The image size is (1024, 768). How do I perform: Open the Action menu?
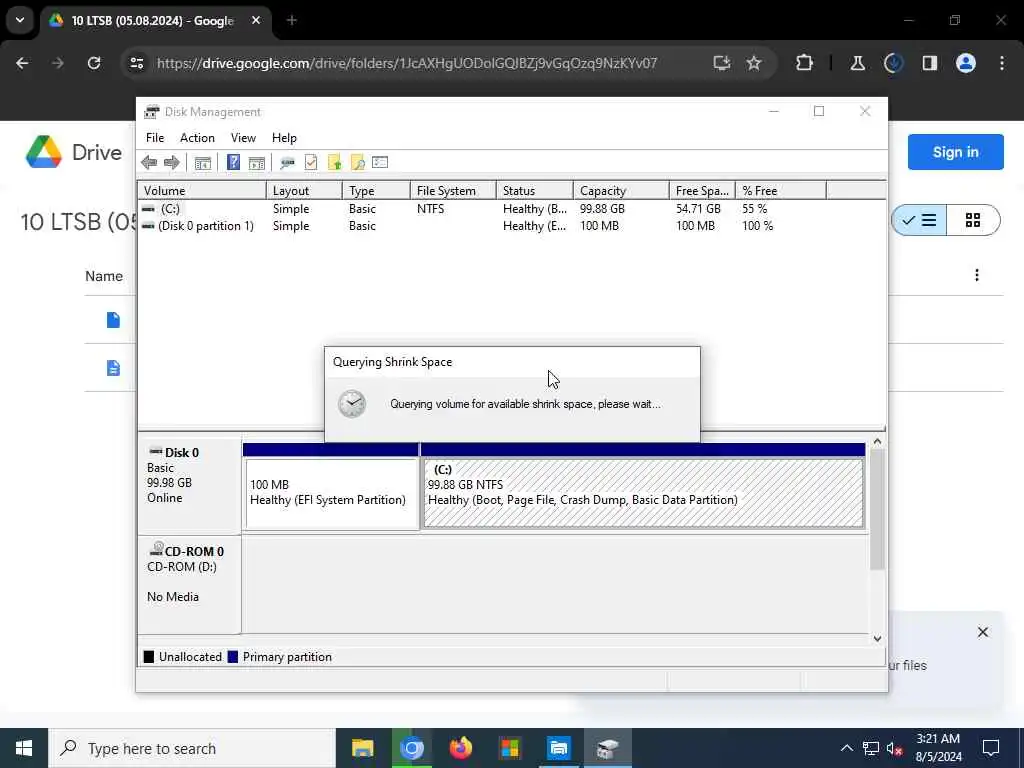point(197,138)
